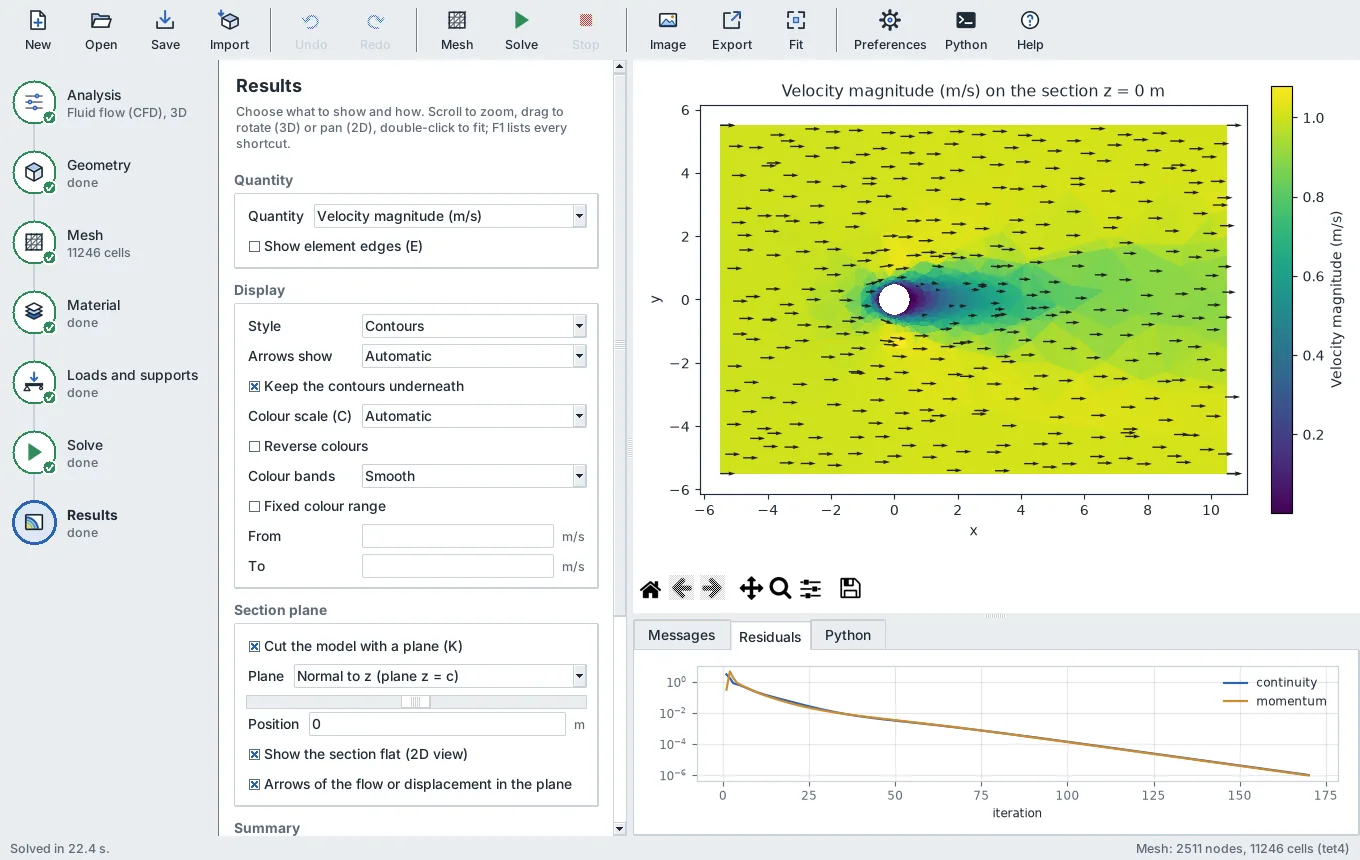Generate mesh with the Mesh toolbar icon
Image resolution: width=1360 pixels, height=860 pixels.
point(457,30)
